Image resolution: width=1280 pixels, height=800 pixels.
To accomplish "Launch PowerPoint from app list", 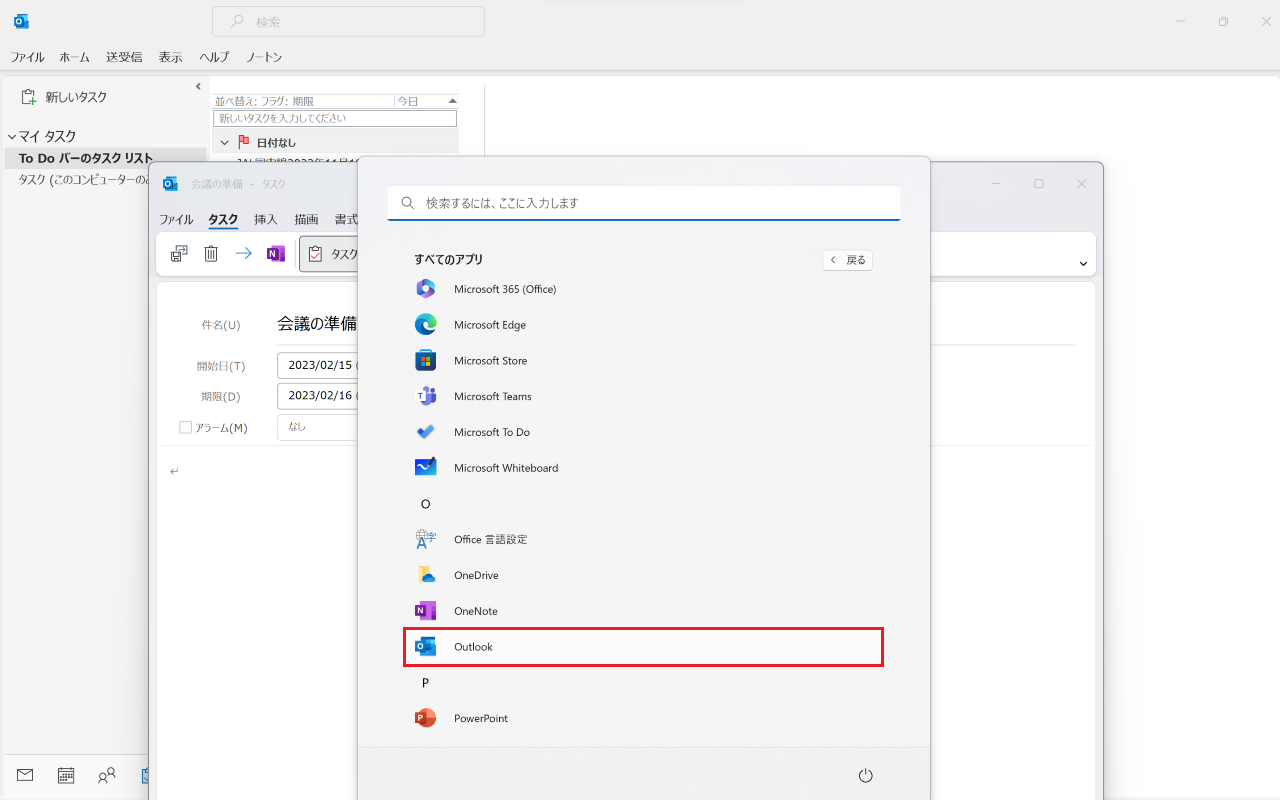I will 643,718.
